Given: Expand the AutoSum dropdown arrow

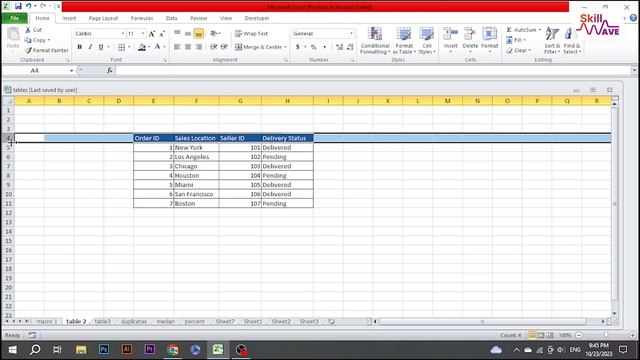Looking at the screenshot, I should coord(540,30).
